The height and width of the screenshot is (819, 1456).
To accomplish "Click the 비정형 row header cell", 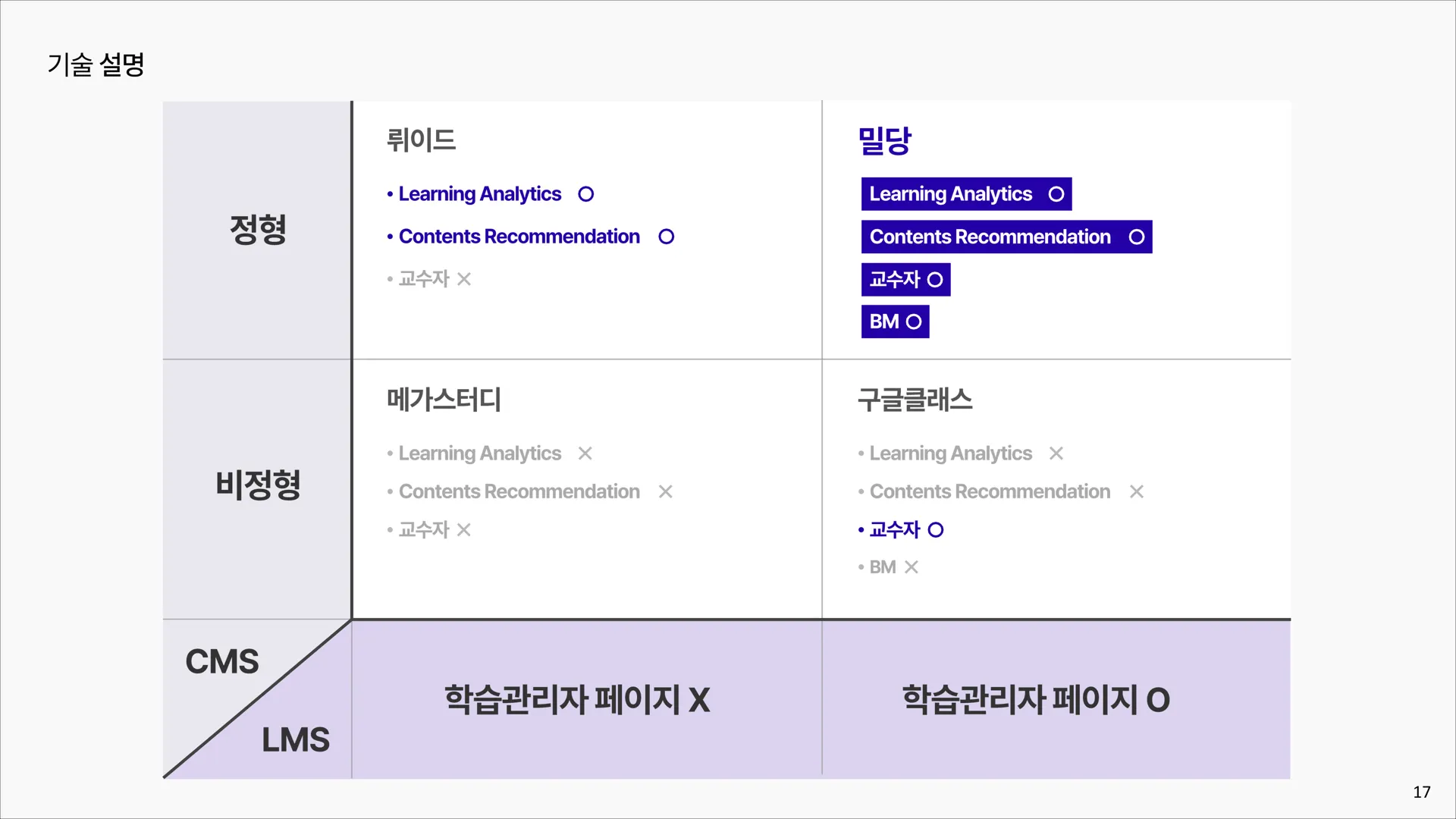I will tap(257, 485).
